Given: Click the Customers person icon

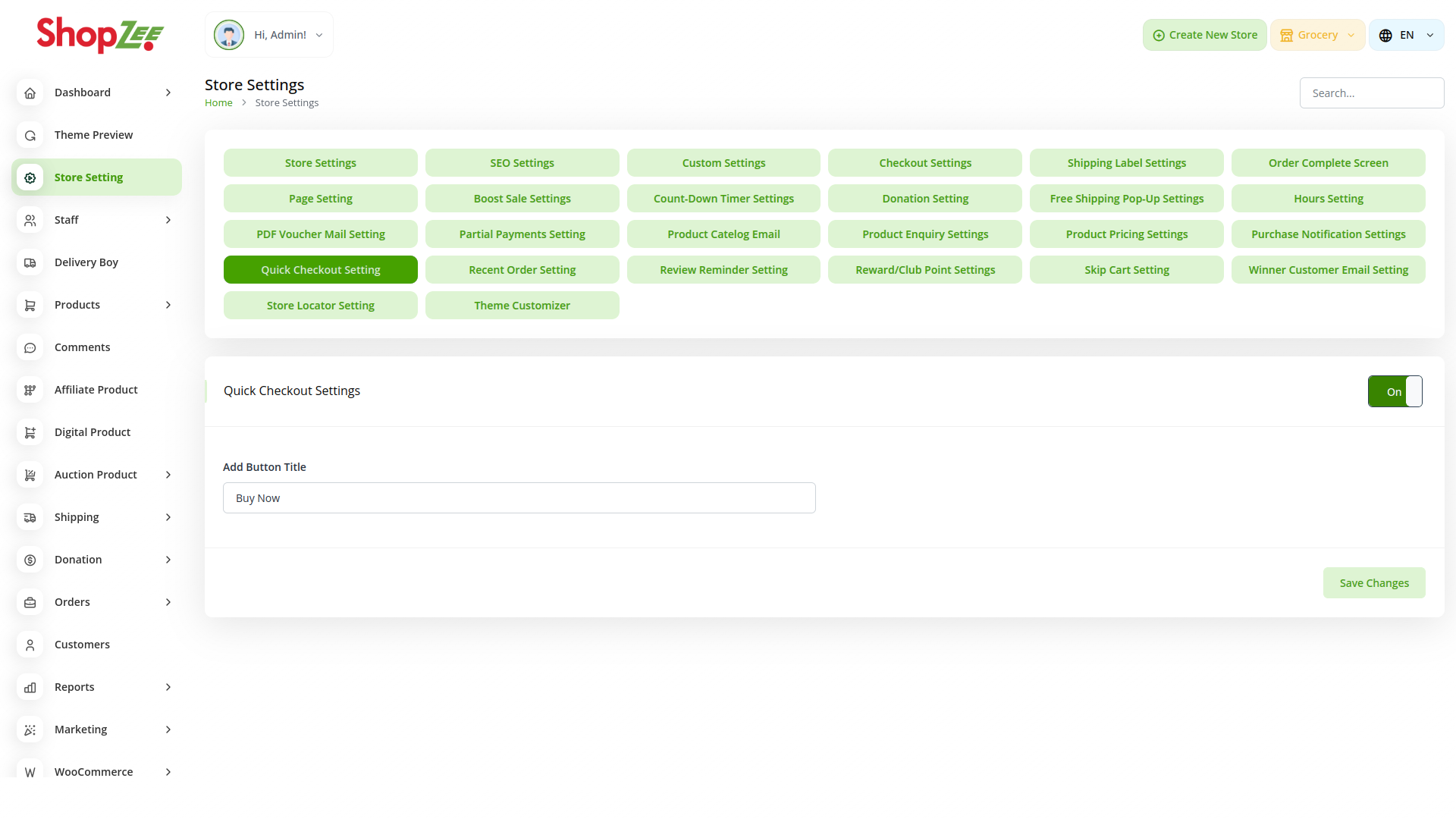Looking at the screenshot, I should click(30, 645).
